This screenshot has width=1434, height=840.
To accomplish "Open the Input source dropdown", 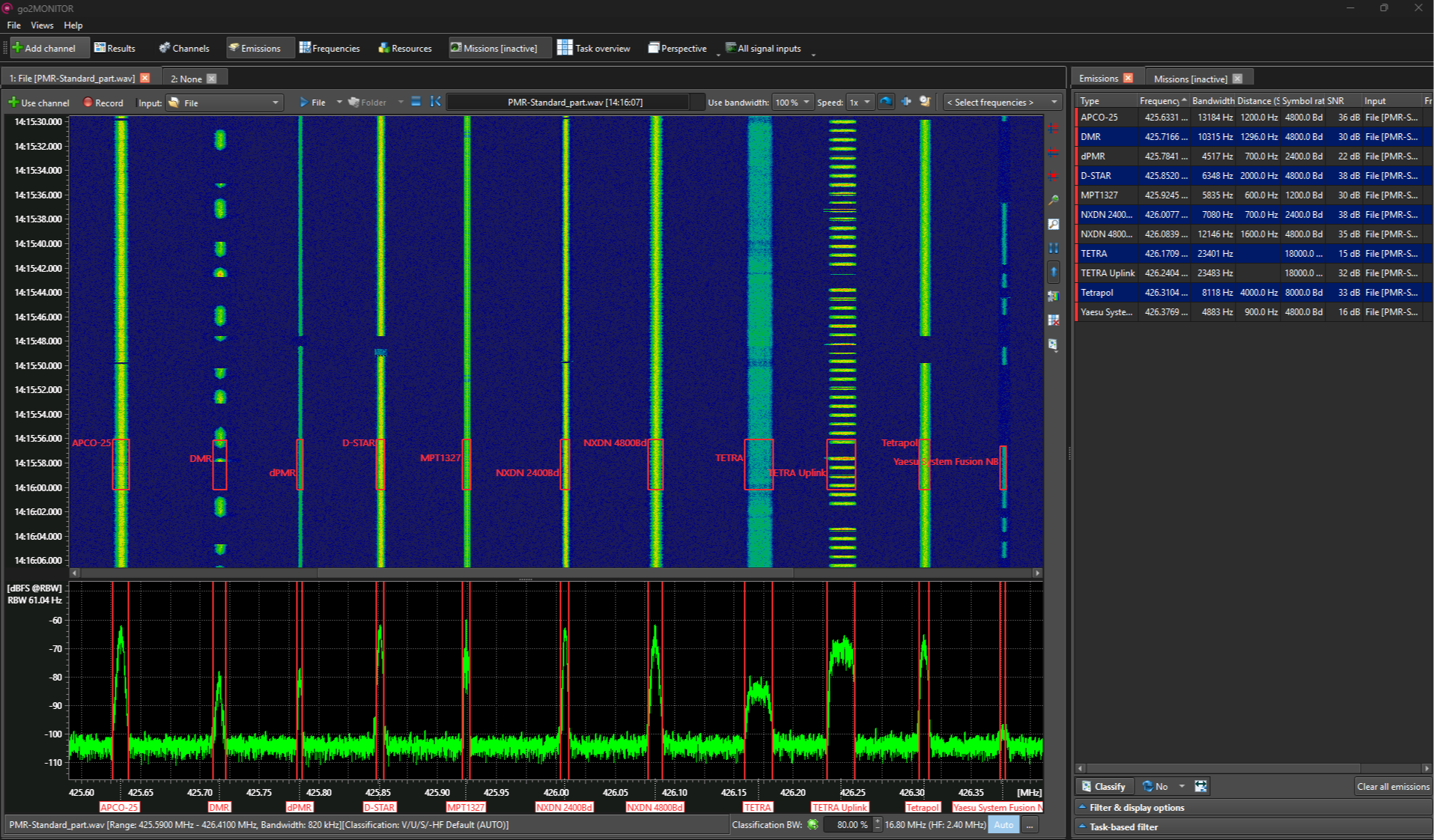I will 224,103.
